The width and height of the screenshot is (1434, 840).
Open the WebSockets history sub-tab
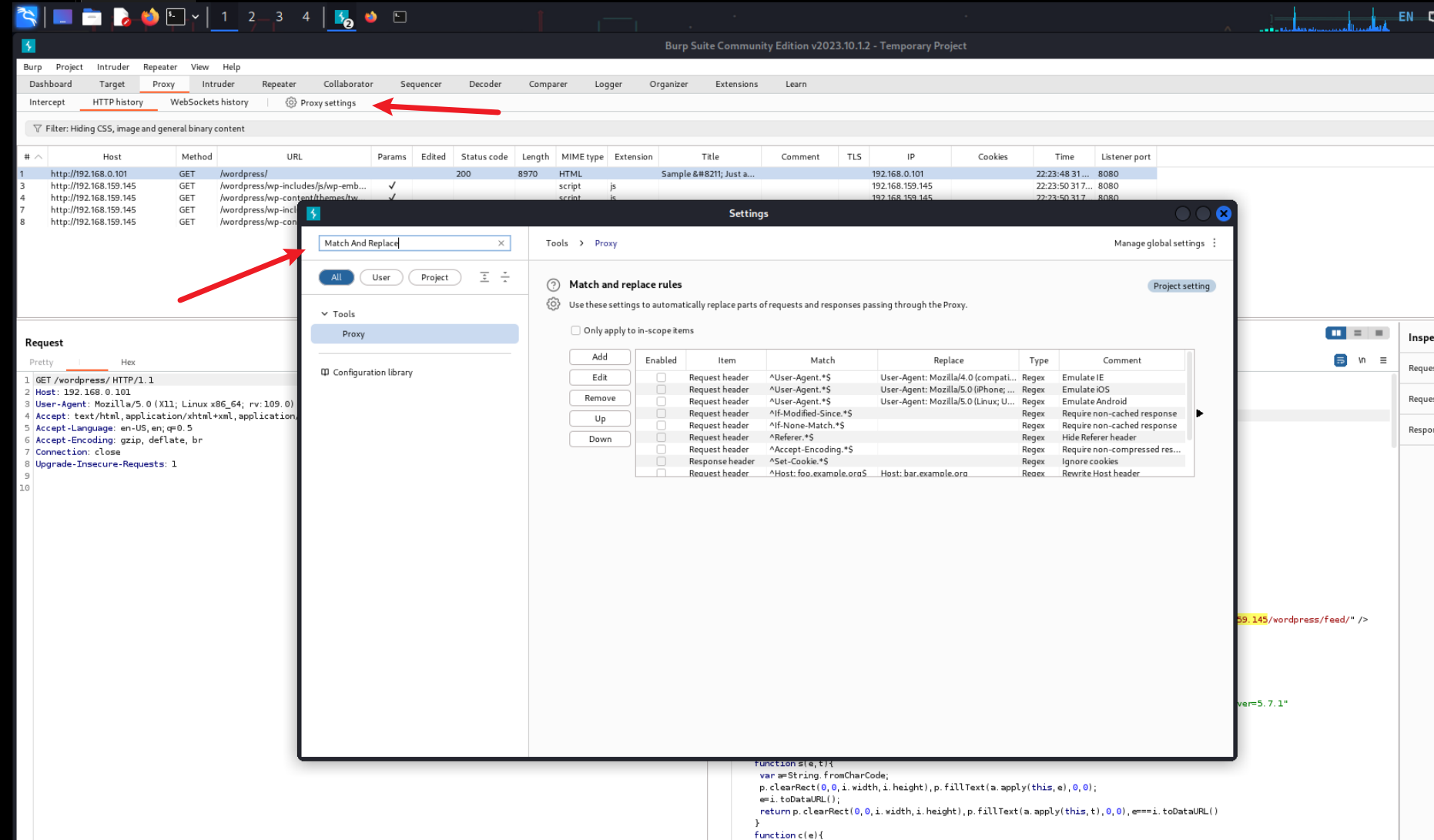pyautogui.click(x=209, y=102)
